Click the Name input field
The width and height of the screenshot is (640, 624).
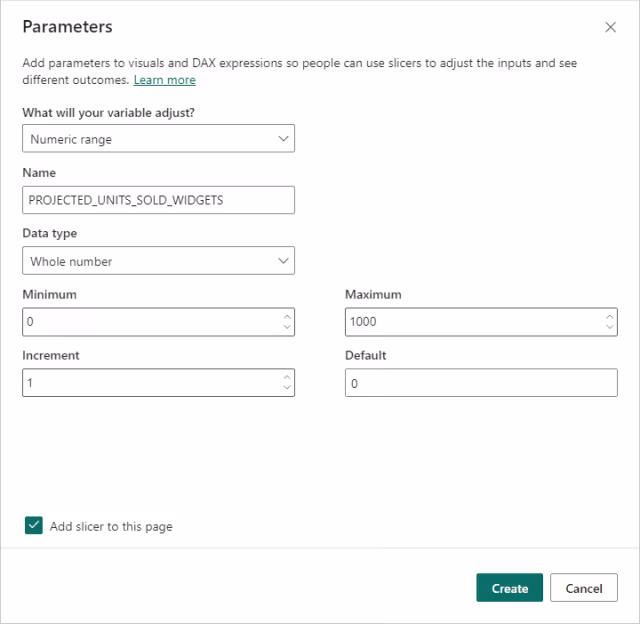click(158, 200)
